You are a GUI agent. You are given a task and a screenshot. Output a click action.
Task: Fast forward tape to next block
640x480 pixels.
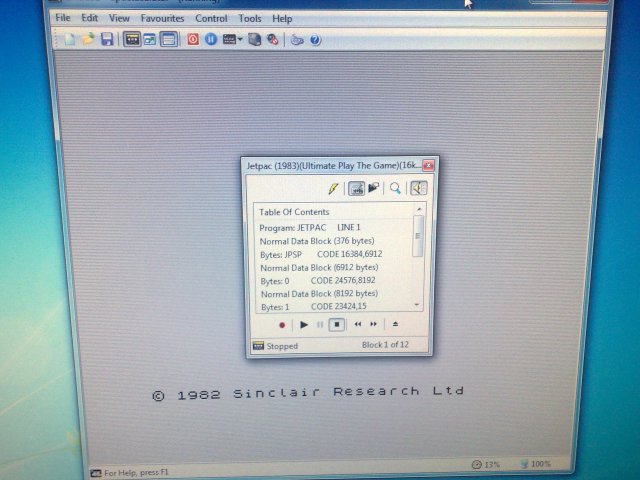(x=373, y=324)
